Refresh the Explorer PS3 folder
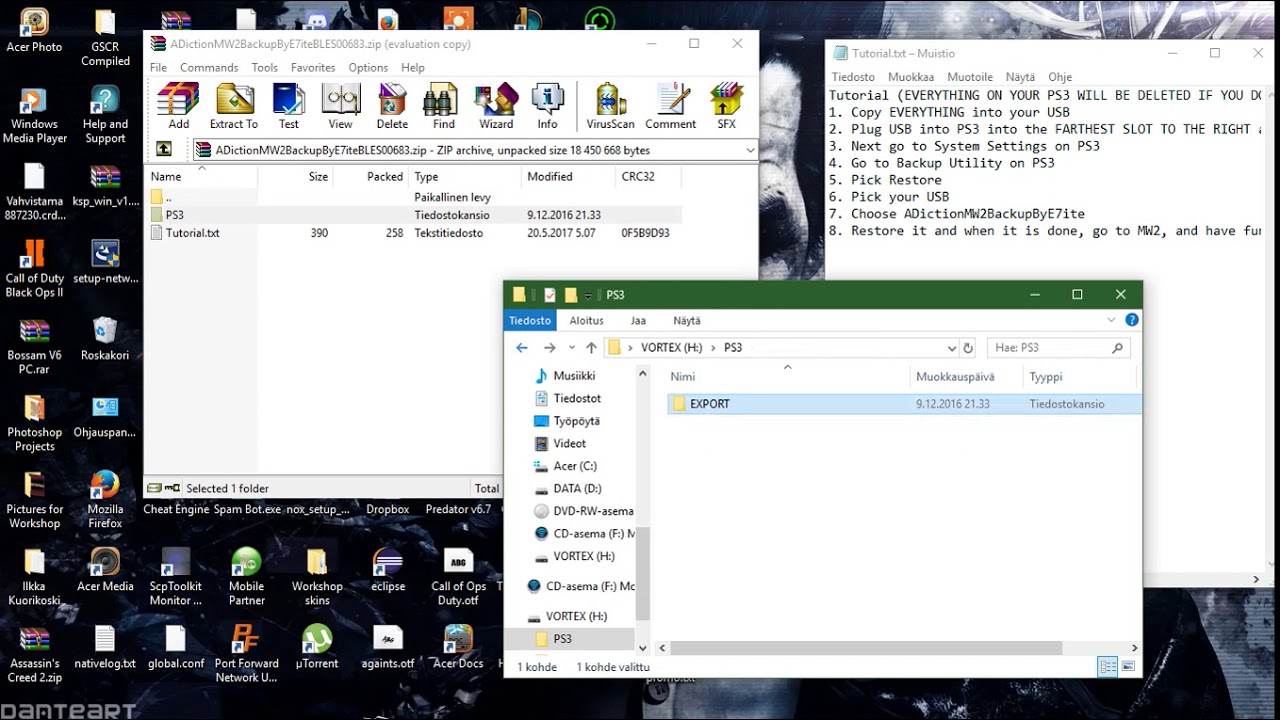 (x=967, y=348)
